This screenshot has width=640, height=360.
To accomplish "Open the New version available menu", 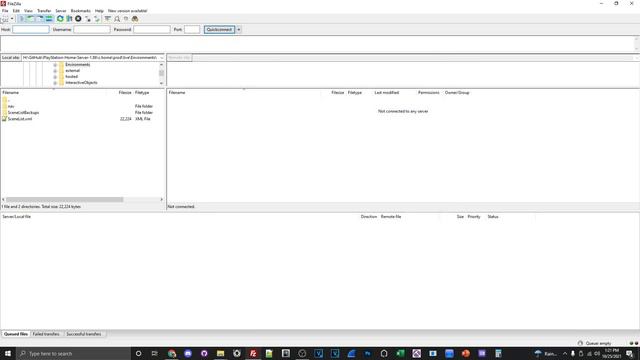I will tap(127, 11).
